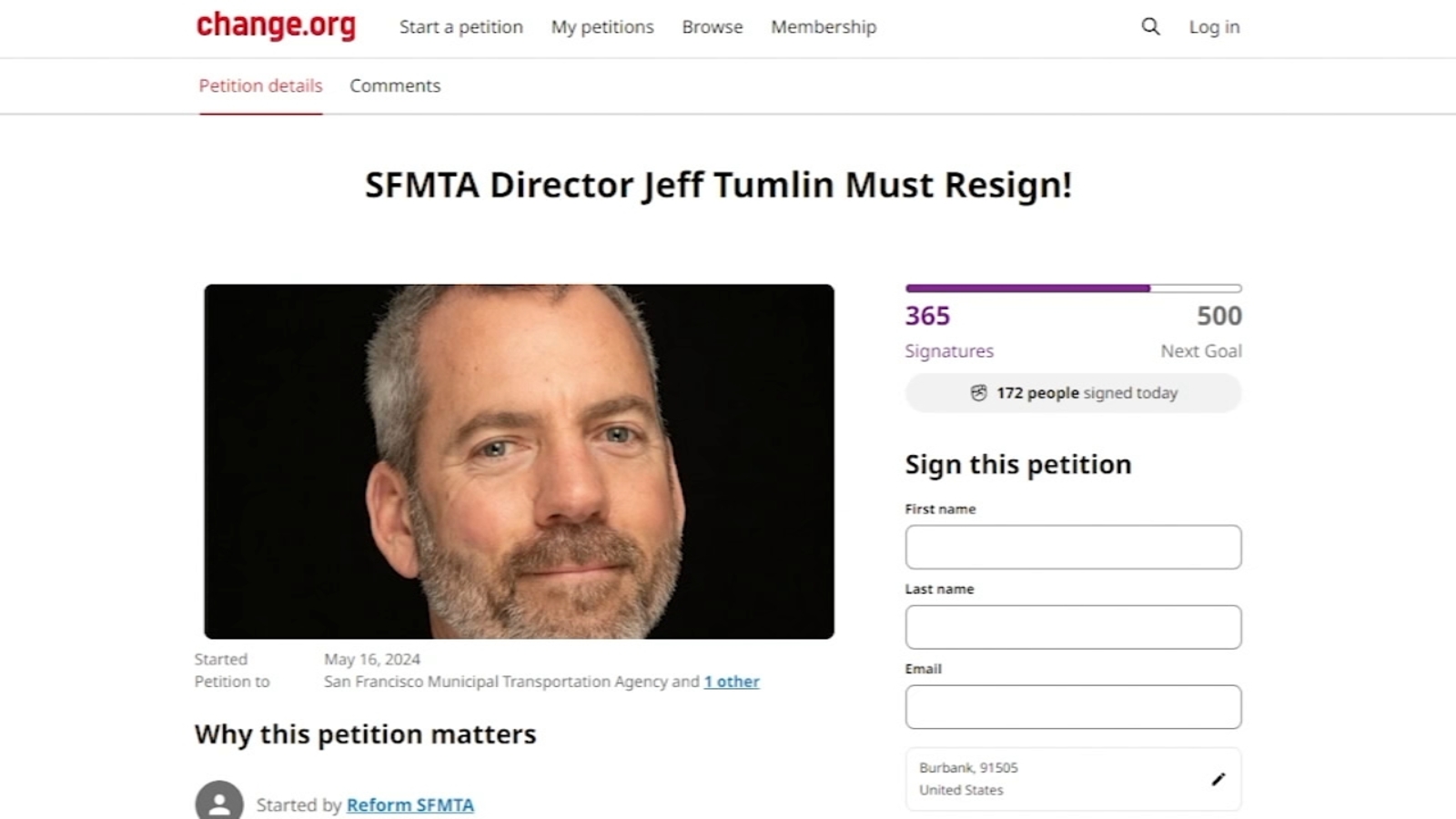Open the Membership page
This screenshot has height=819, width=1456.
point(824,27)
